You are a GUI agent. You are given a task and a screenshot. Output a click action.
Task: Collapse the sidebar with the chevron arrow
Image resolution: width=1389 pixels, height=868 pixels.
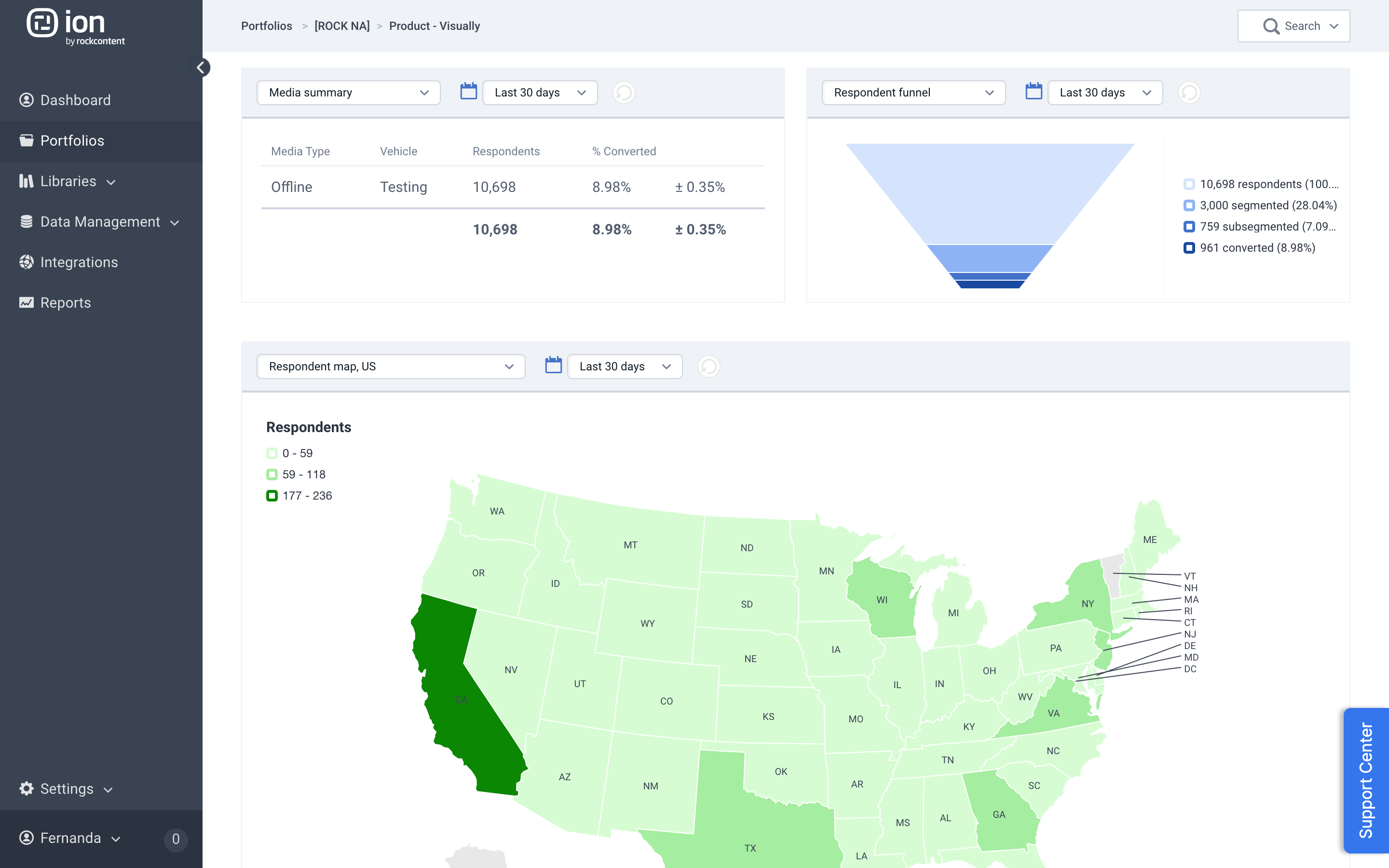pyautogui.click(x=202, y=67)
